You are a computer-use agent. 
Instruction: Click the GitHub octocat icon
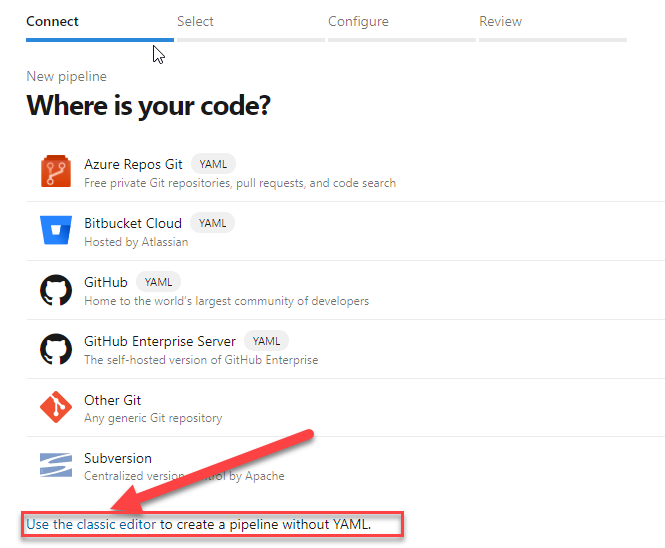(56, 290)
